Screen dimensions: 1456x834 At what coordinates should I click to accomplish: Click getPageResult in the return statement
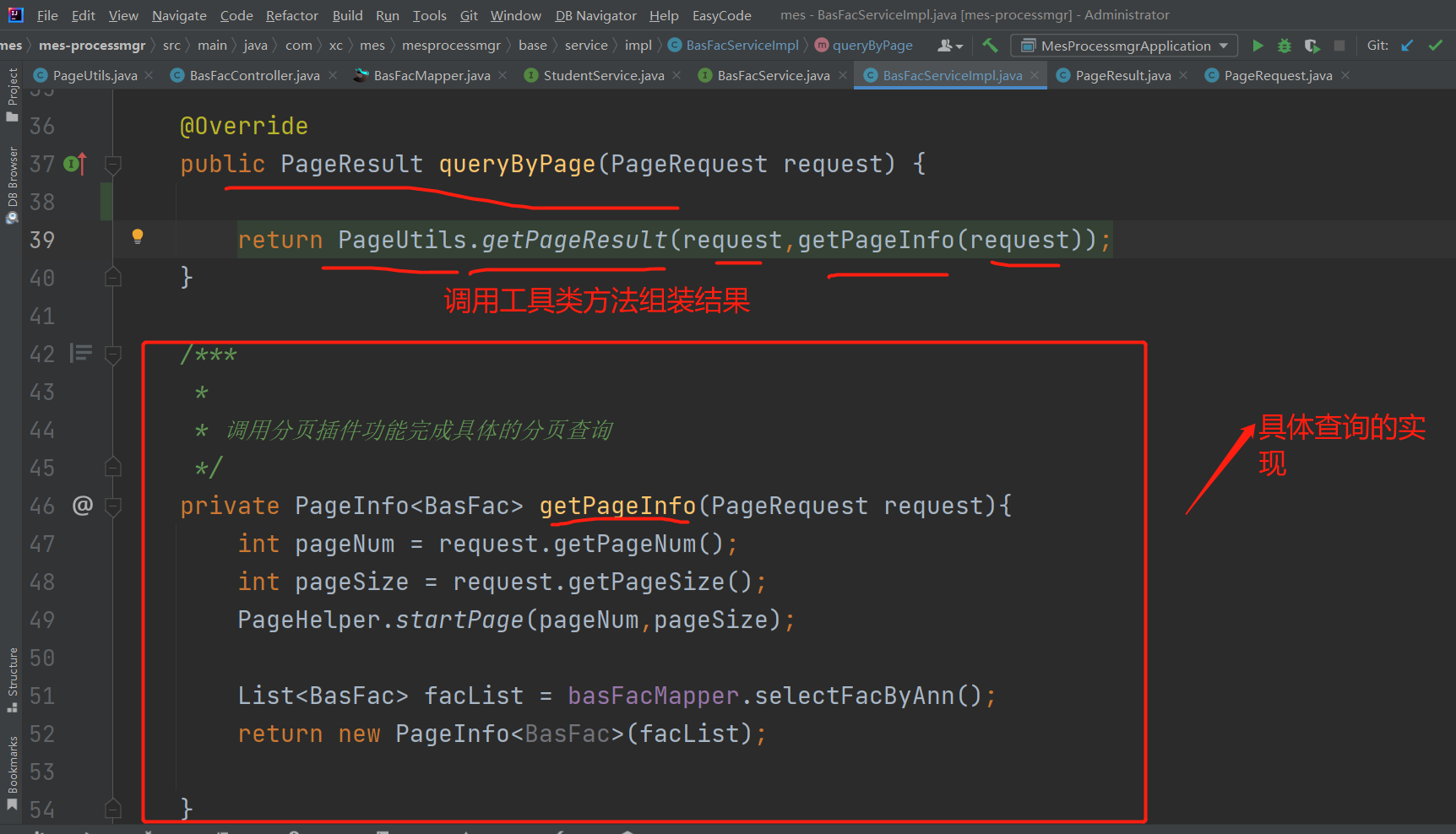click(x=574, y=240)
